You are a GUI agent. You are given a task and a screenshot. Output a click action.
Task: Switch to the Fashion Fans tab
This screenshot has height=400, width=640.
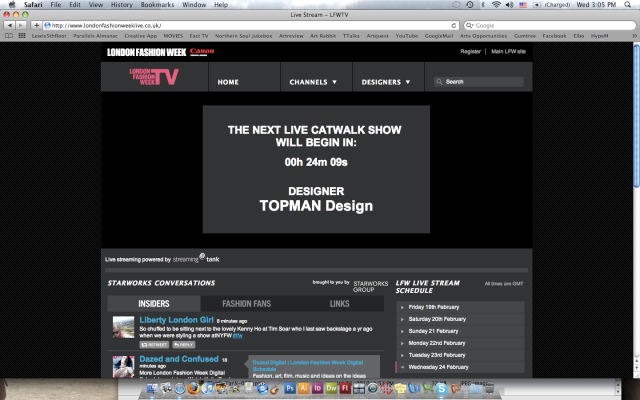246,303
